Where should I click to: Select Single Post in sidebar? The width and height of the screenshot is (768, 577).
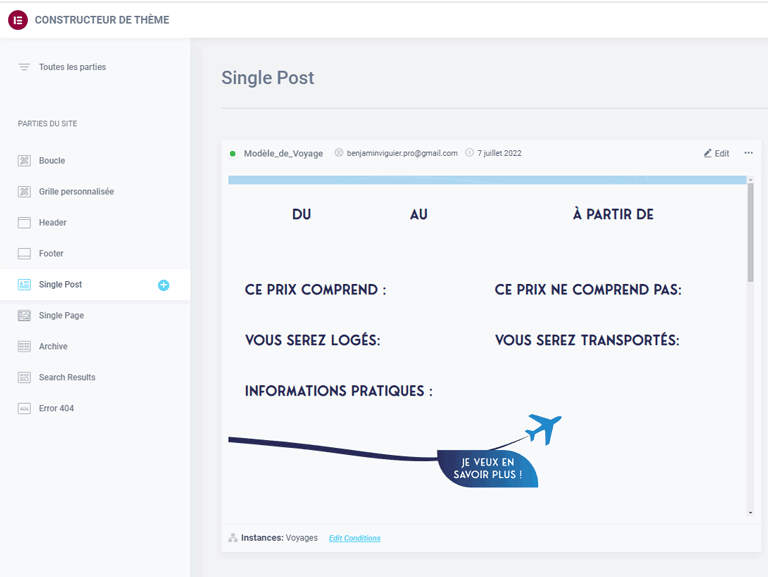(60, 285)
